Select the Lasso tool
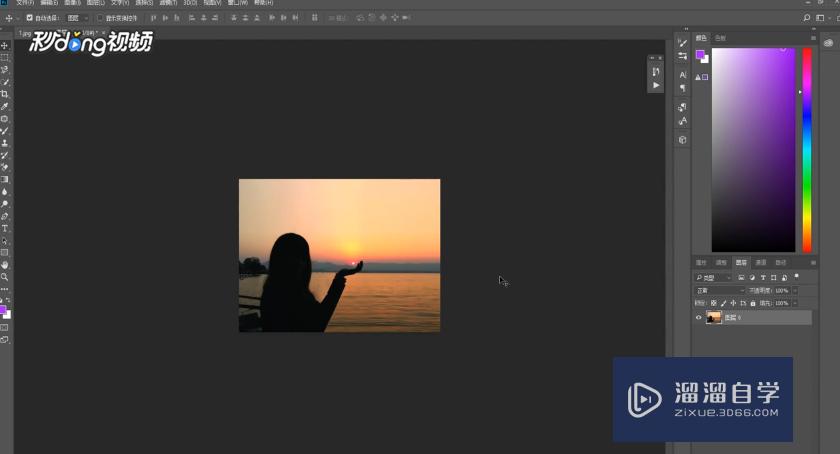Image resolution: width=840 pixels, height=454 pixels. [5, 70]
